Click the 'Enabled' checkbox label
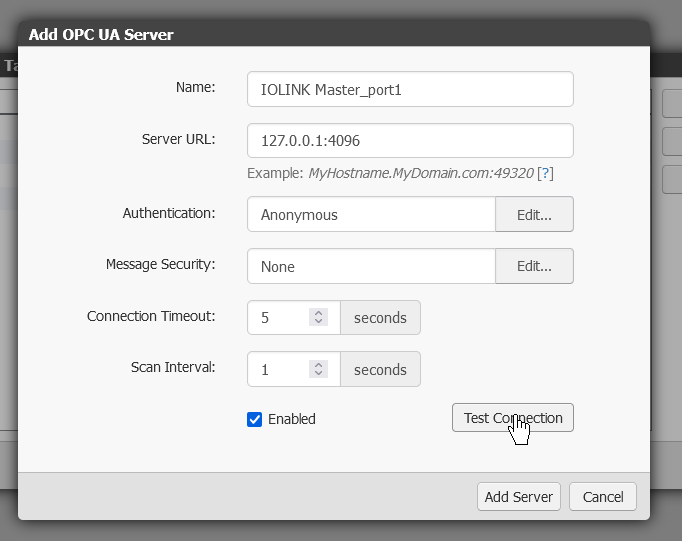 point(292,419)
